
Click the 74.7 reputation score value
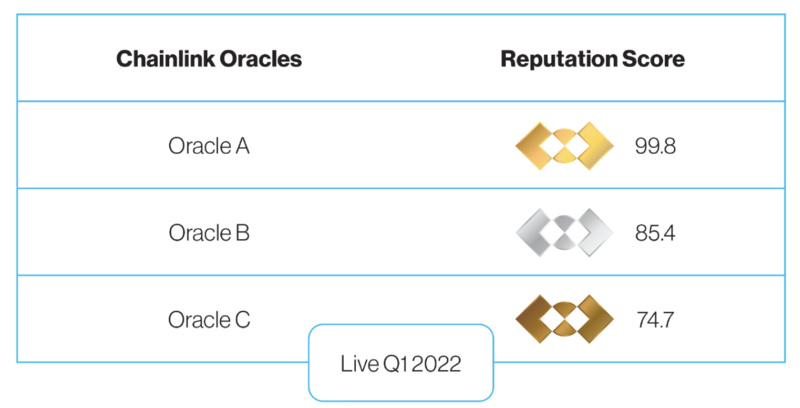point(655,320)
